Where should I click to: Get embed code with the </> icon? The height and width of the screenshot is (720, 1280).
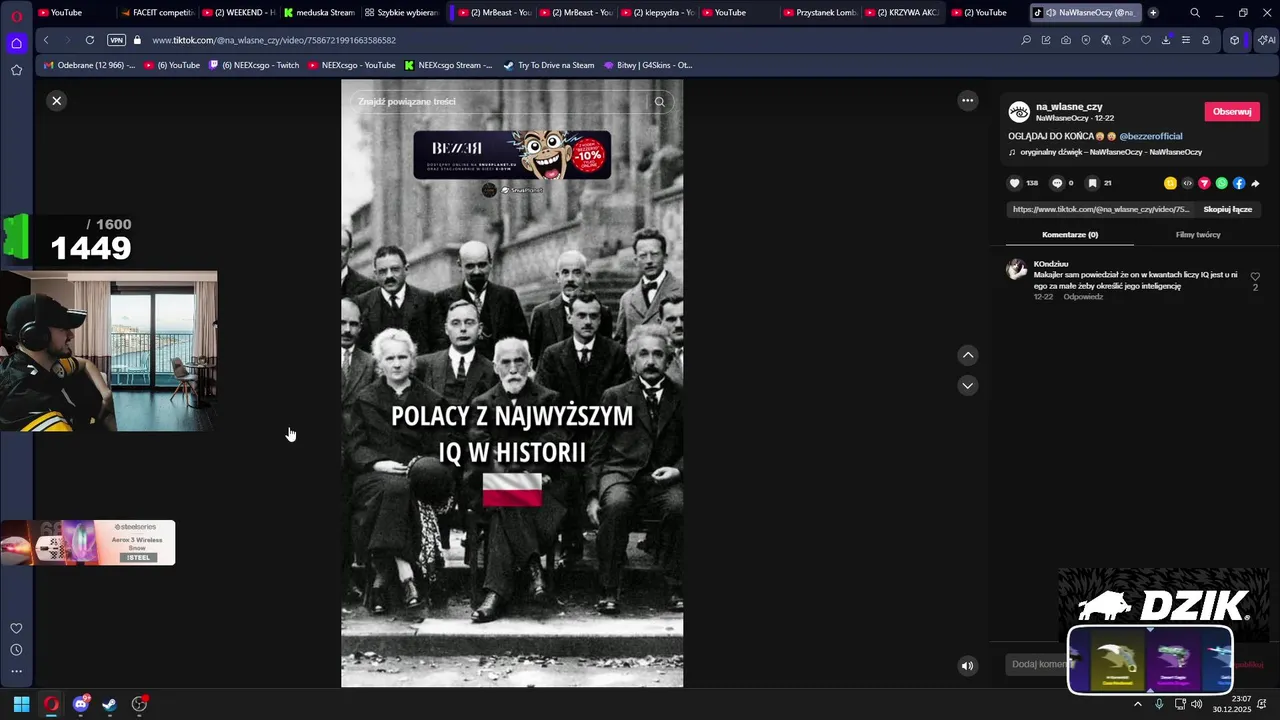click(x=1187, y=183)
